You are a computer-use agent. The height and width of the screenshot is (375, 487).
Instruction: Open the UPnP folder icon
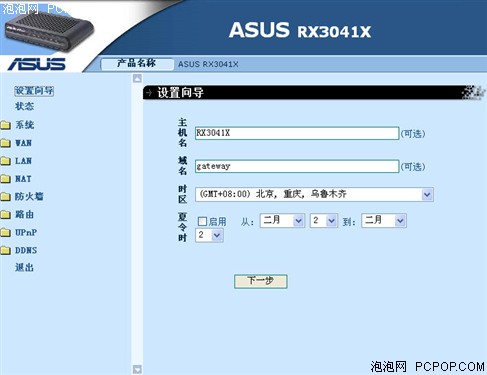point(5,232)
